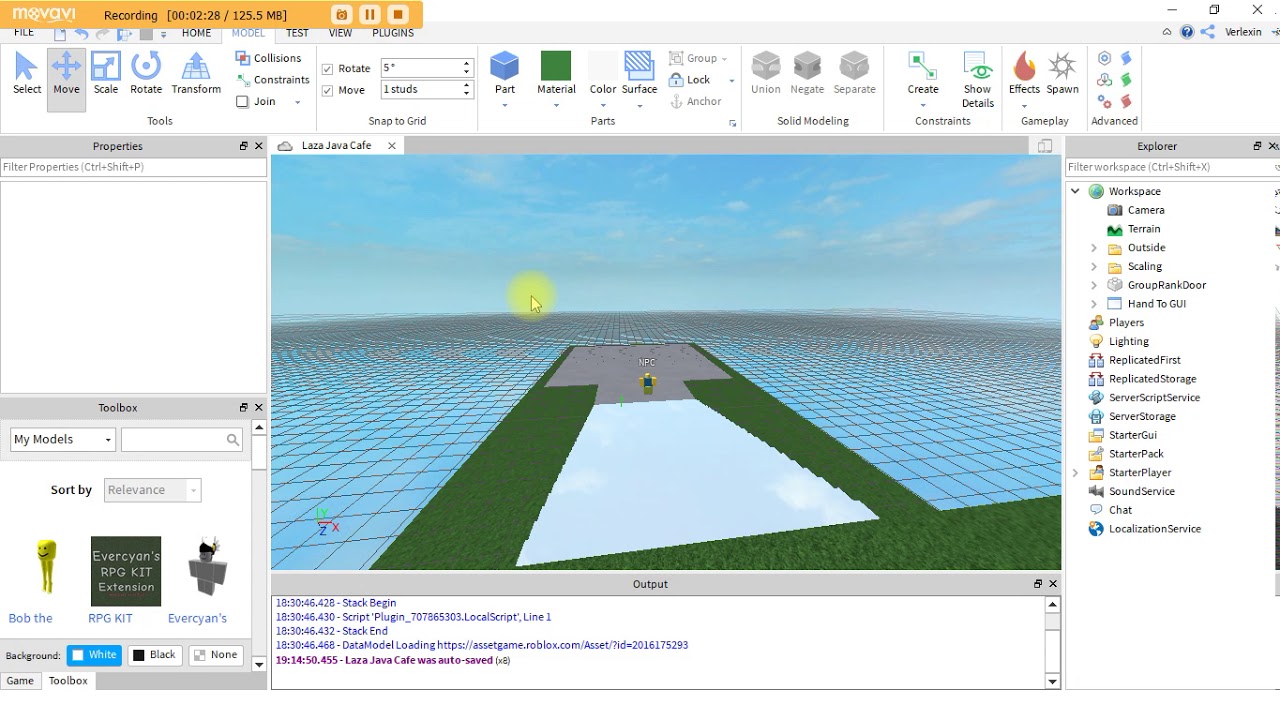Open the Surface tool
Viewport: 1280px width, 720px height.
639,74
